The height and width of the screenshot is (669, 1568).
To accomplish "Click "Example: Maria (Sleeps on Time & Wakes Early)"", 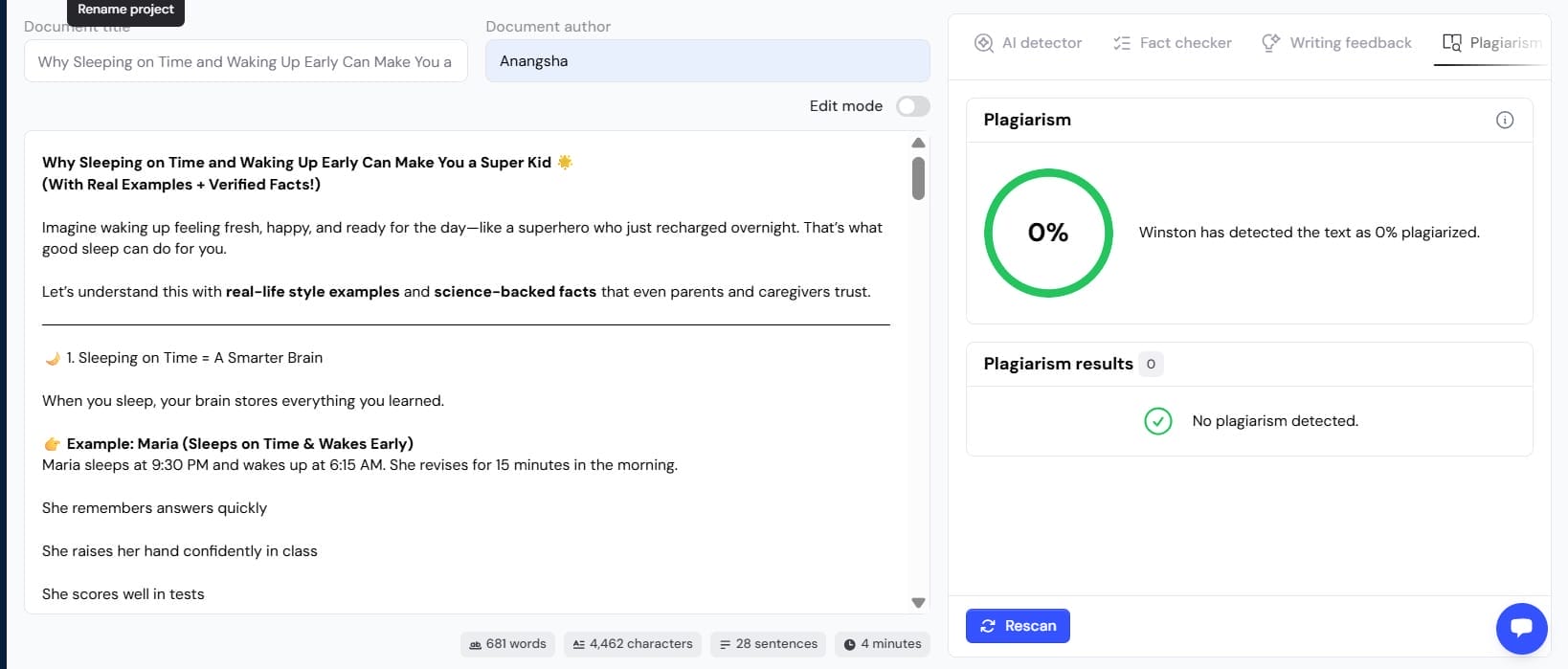I will 240,444.
